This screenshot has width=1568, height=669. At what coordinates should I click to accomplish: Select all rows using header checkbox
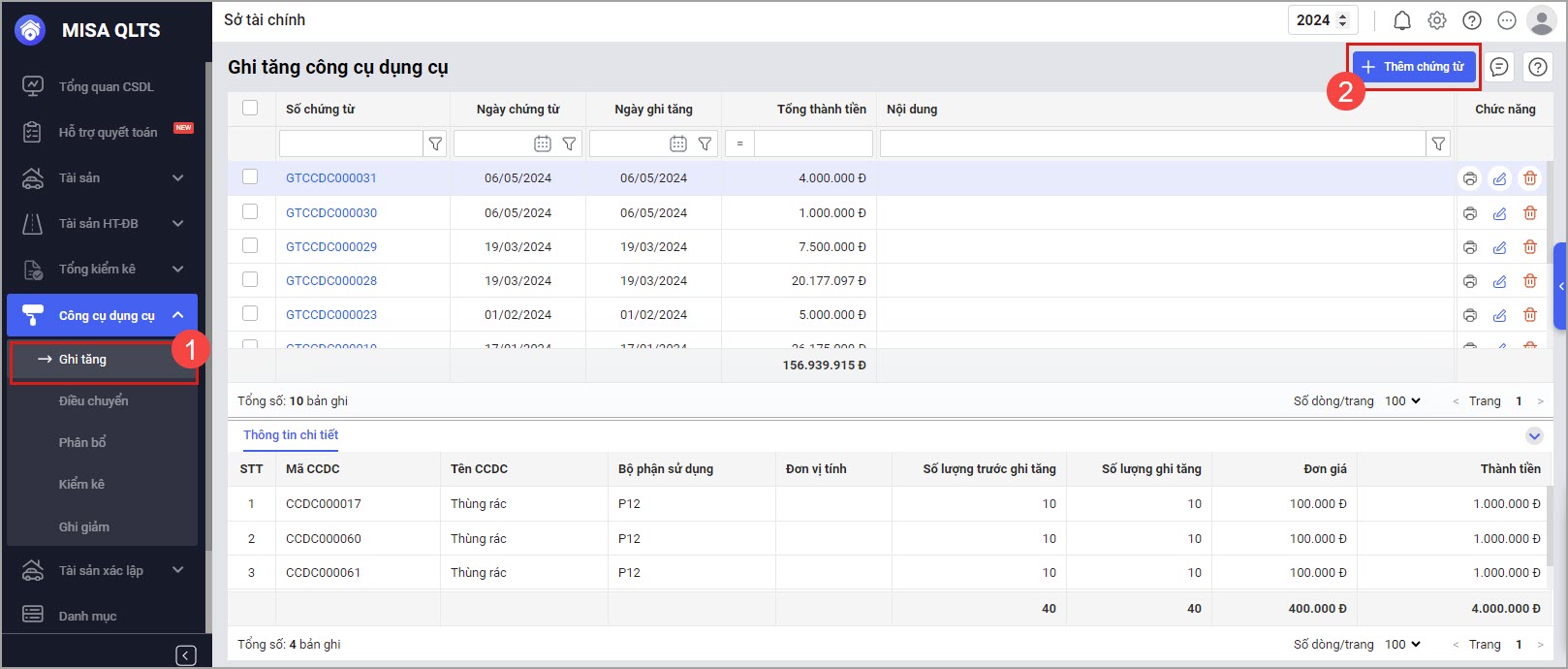[250, 109]
